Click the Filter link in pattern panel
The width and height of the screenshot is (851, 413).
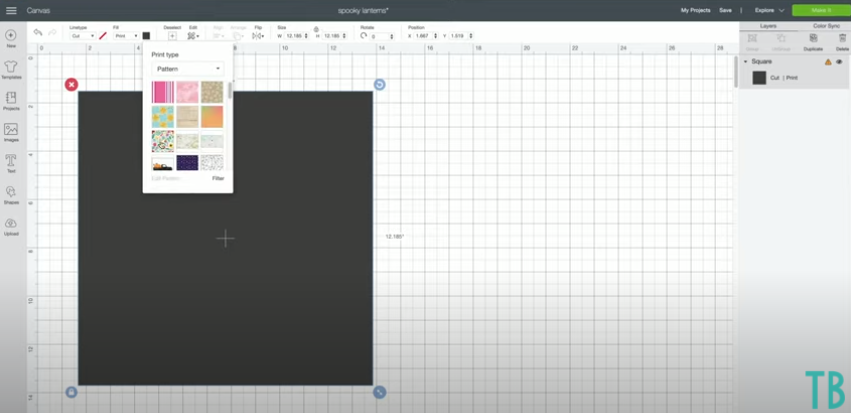pos(218,179)
